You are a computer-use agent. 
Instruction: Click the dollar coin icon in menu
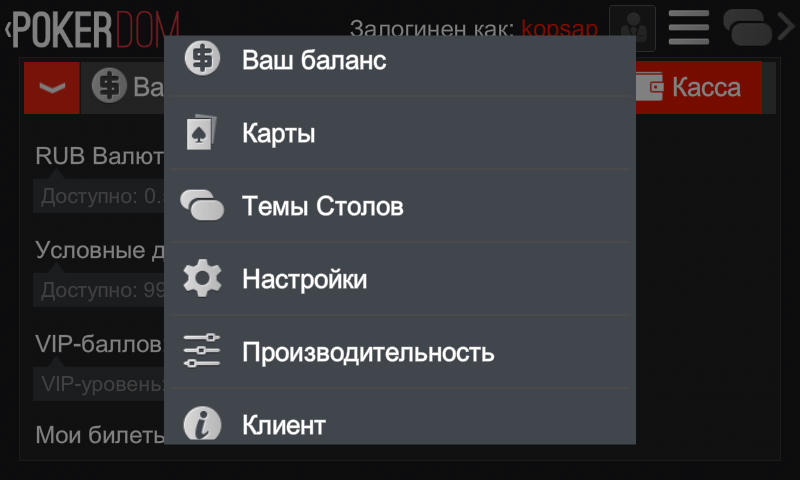[x=202, y=58]
